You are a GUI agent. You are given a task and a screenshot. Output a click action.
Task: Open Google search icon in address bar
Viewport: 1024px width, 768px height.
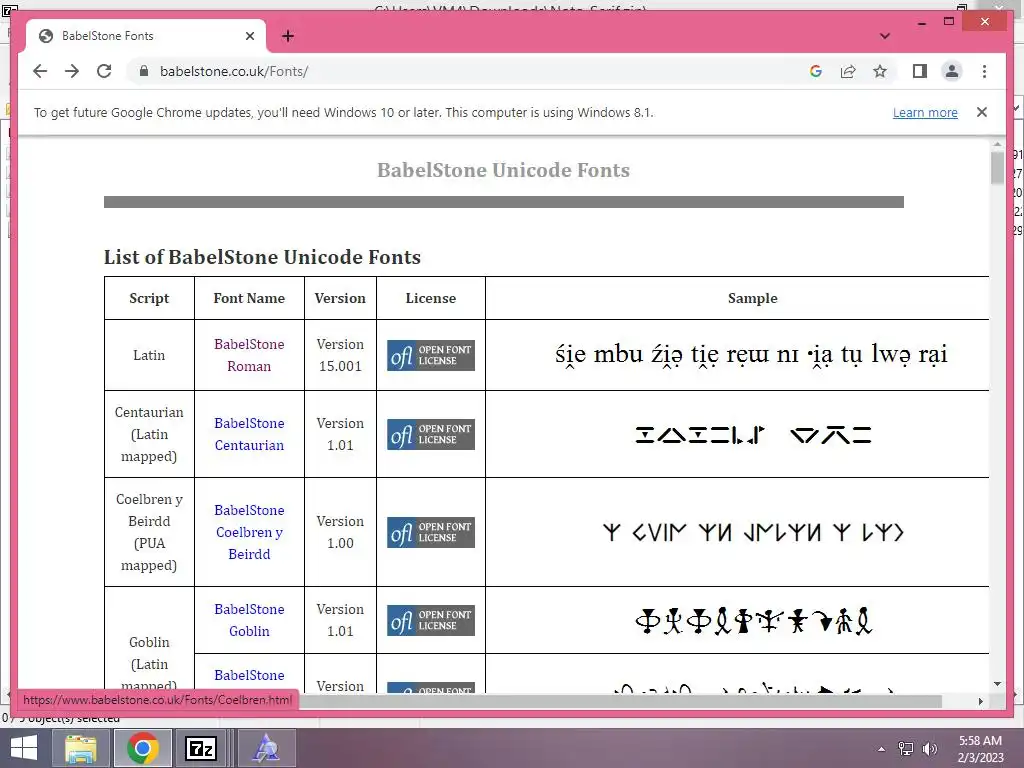point(816,71)
